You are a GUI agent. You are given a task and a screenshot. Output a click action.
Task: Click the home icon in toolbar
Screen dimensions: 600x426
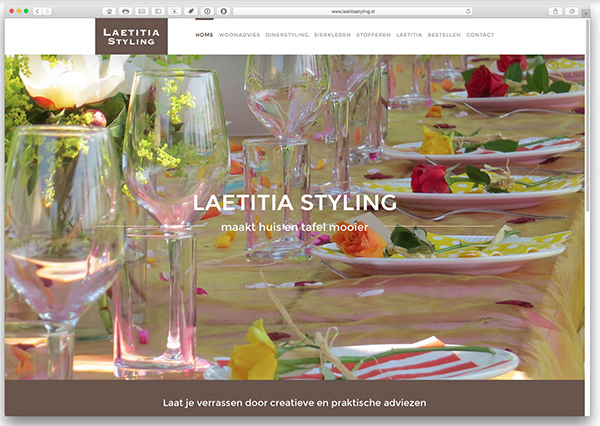pyautogui.click(x=109, y=11)
